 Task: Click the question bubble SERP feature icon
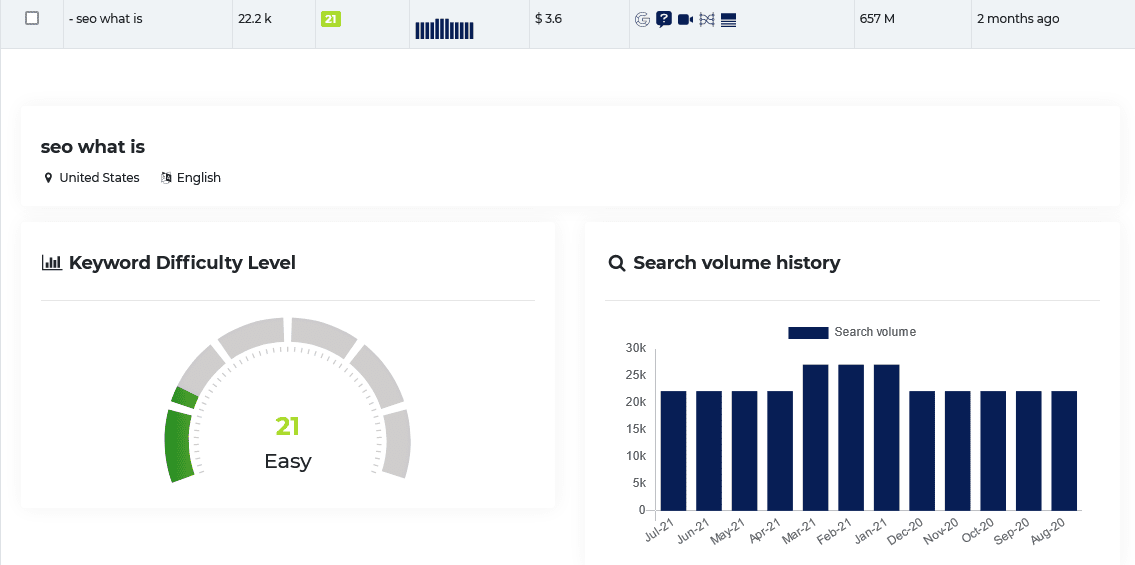click(664, 20)
